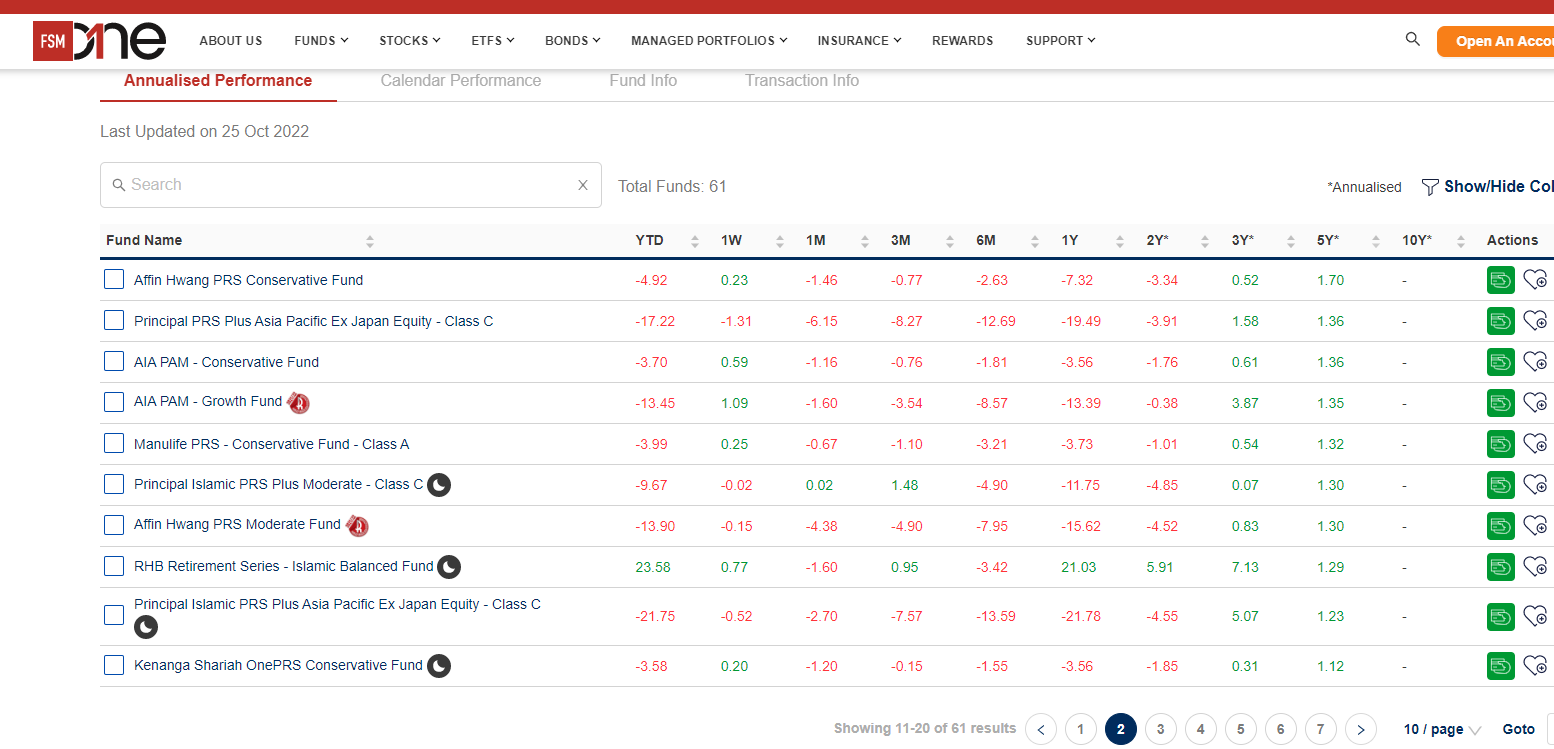
Task: Open the search magnifier in the header
Action: pyautogui.click(x=1412, y=39)
